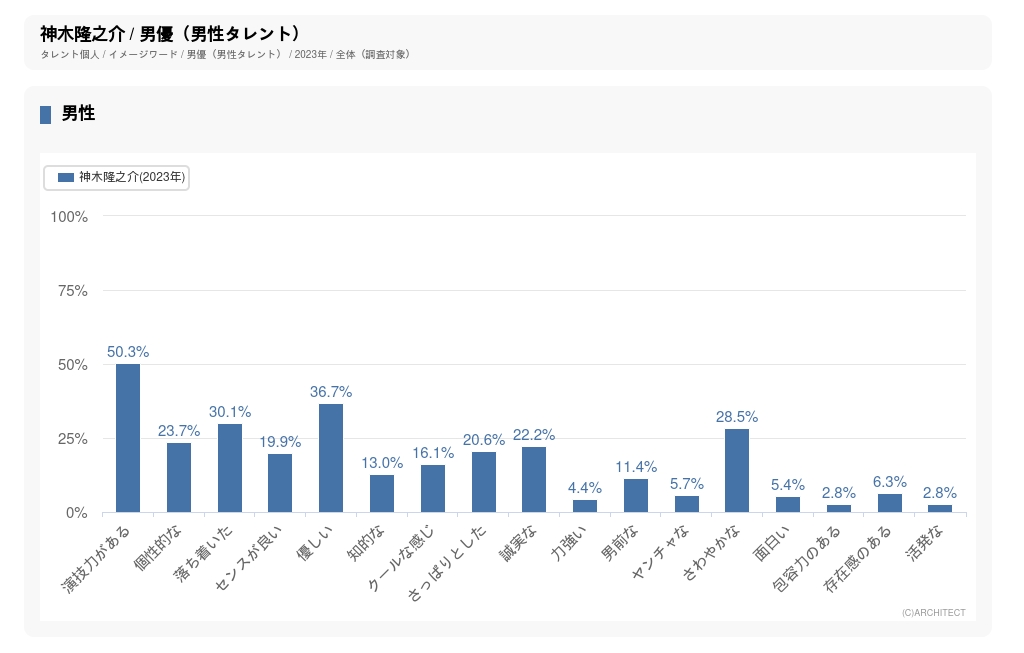This screenshot has height=653, width=1024.
Task: Select the 落ち着いた bar in chart
Action: tap(230, 468)
